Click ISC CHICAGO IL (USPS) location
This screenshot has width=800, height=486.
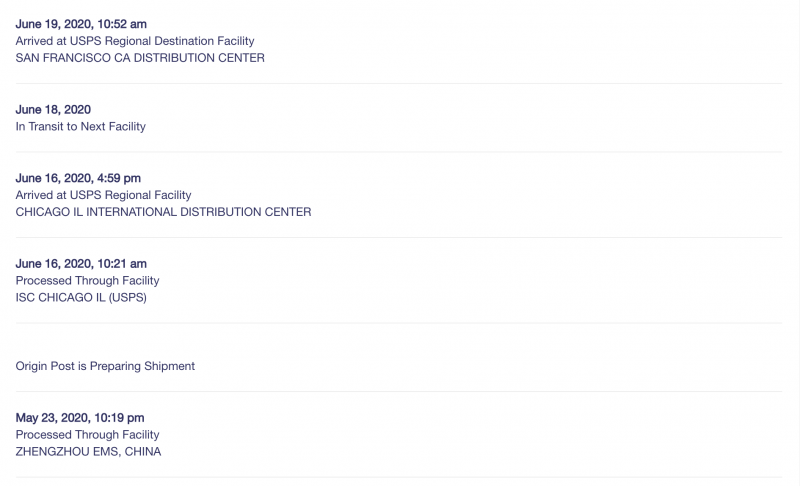coord(81,298)
